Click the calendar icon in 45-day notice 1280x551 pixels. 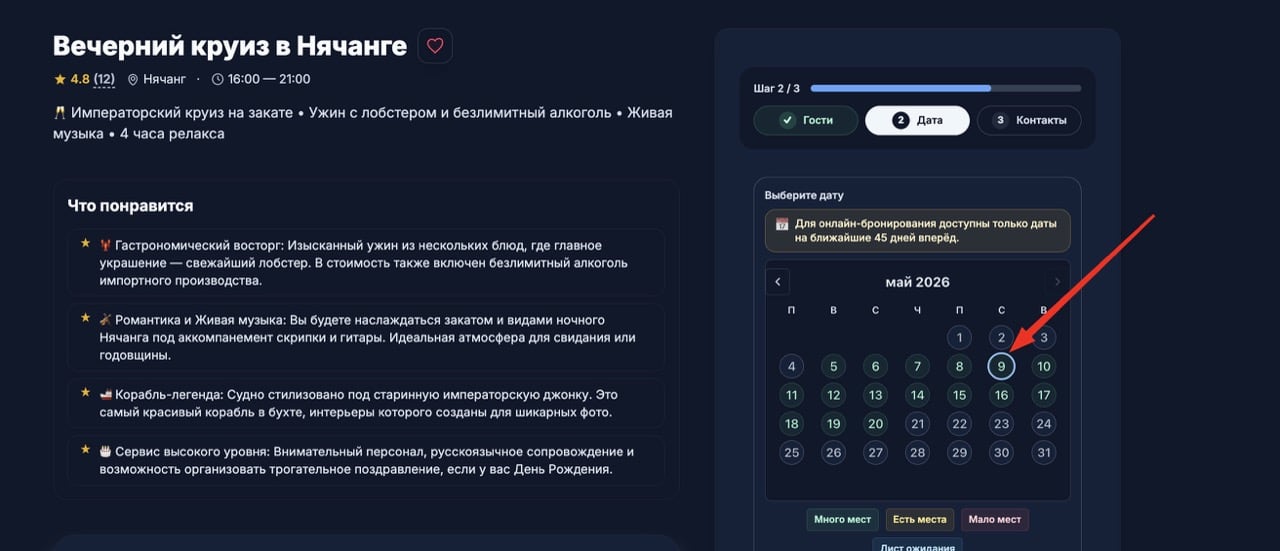pos(783,224)
